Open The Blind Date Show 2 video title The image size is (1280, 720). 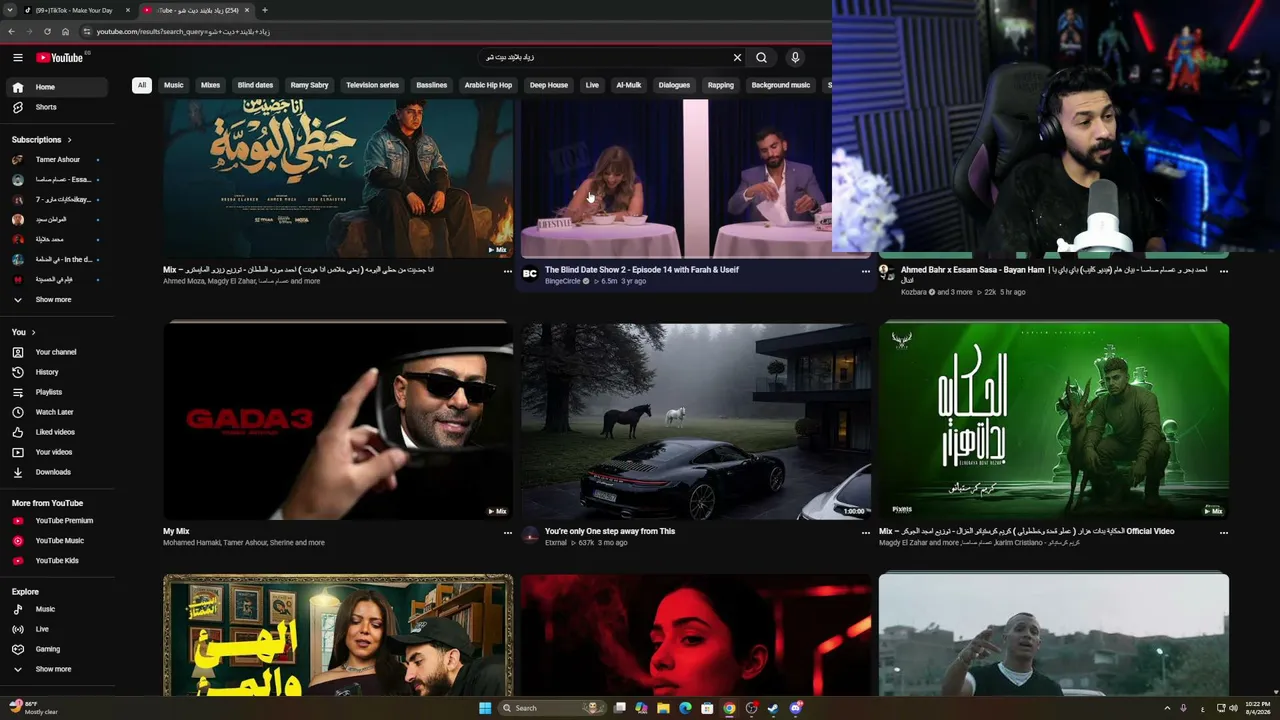[642, 270]
